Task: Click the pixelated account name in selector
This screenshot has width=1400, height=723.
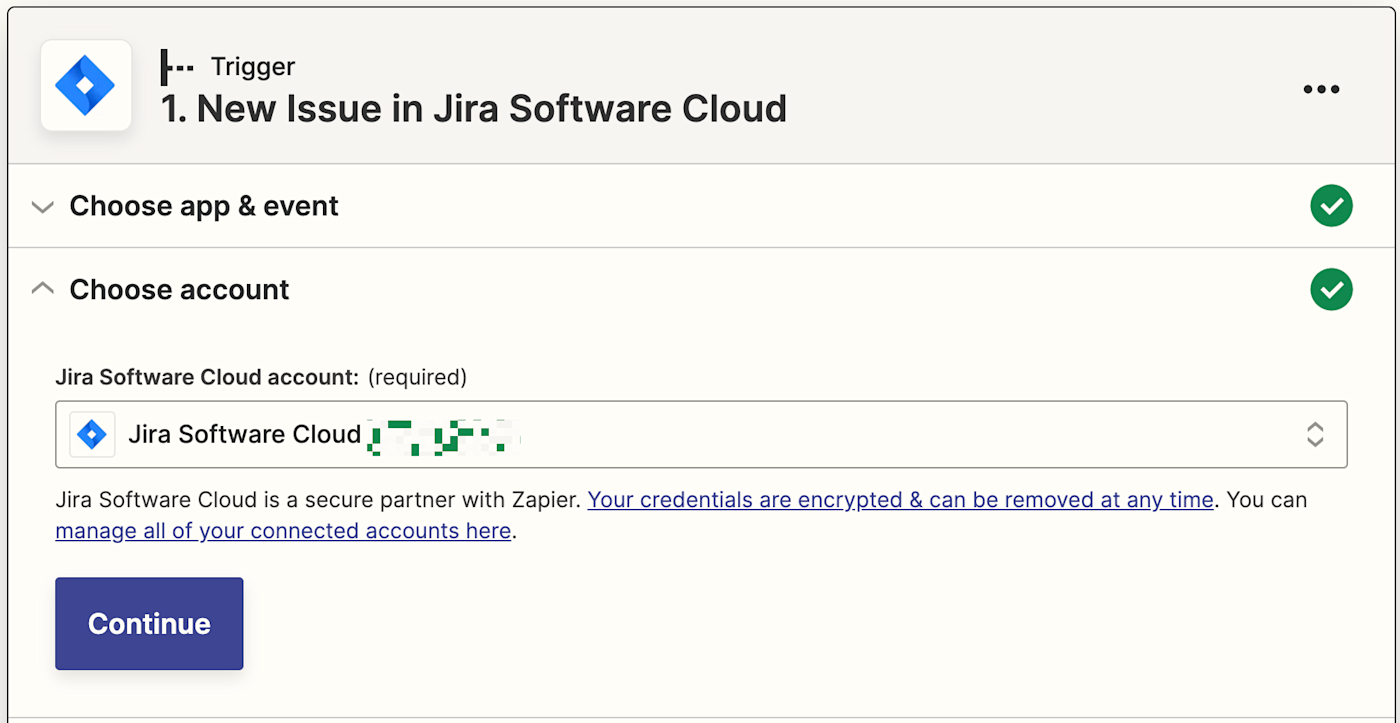Action: (441, 436)
